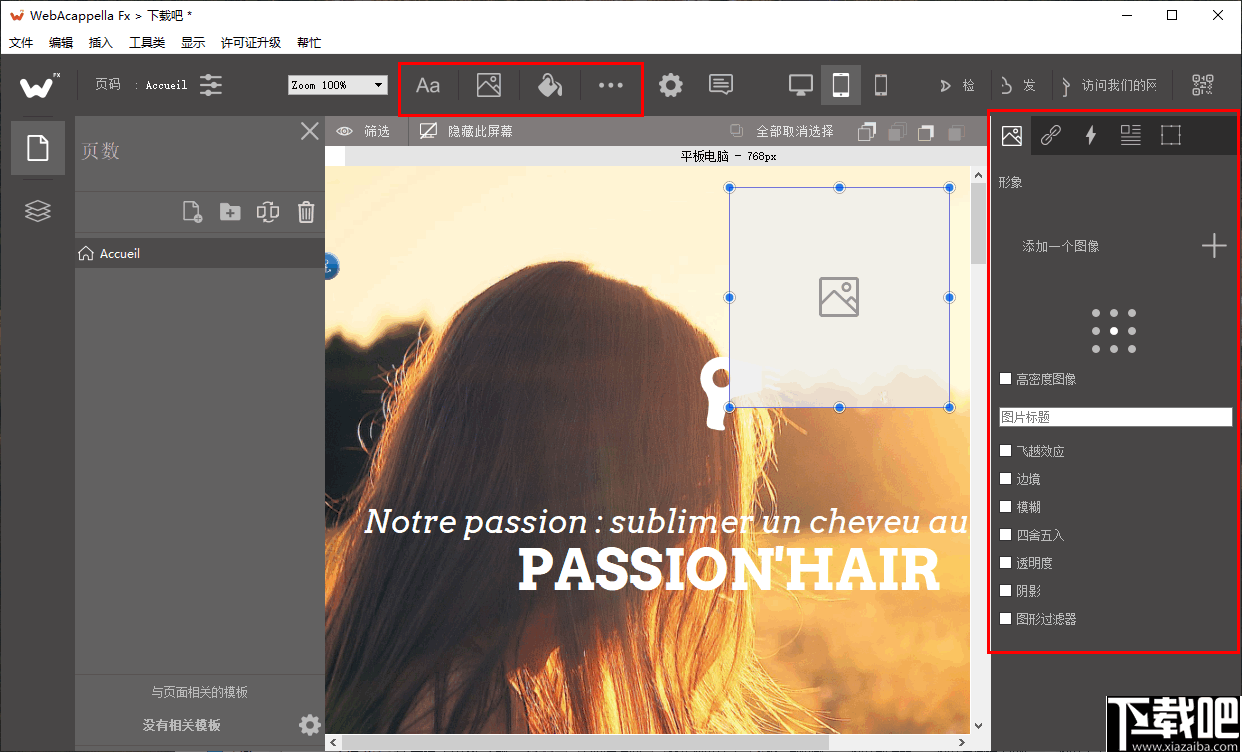
Task: Click the image insert icon in toolbar
Action: (489, 85)
